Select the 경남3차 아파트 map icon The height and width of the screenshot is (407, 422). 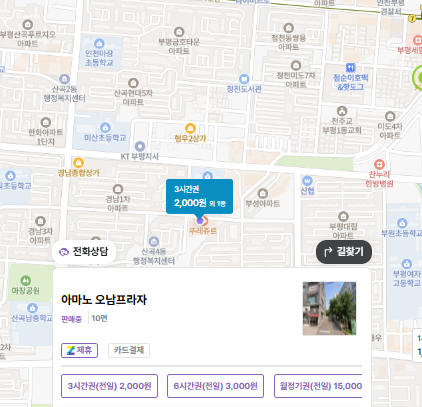[40, 221]
